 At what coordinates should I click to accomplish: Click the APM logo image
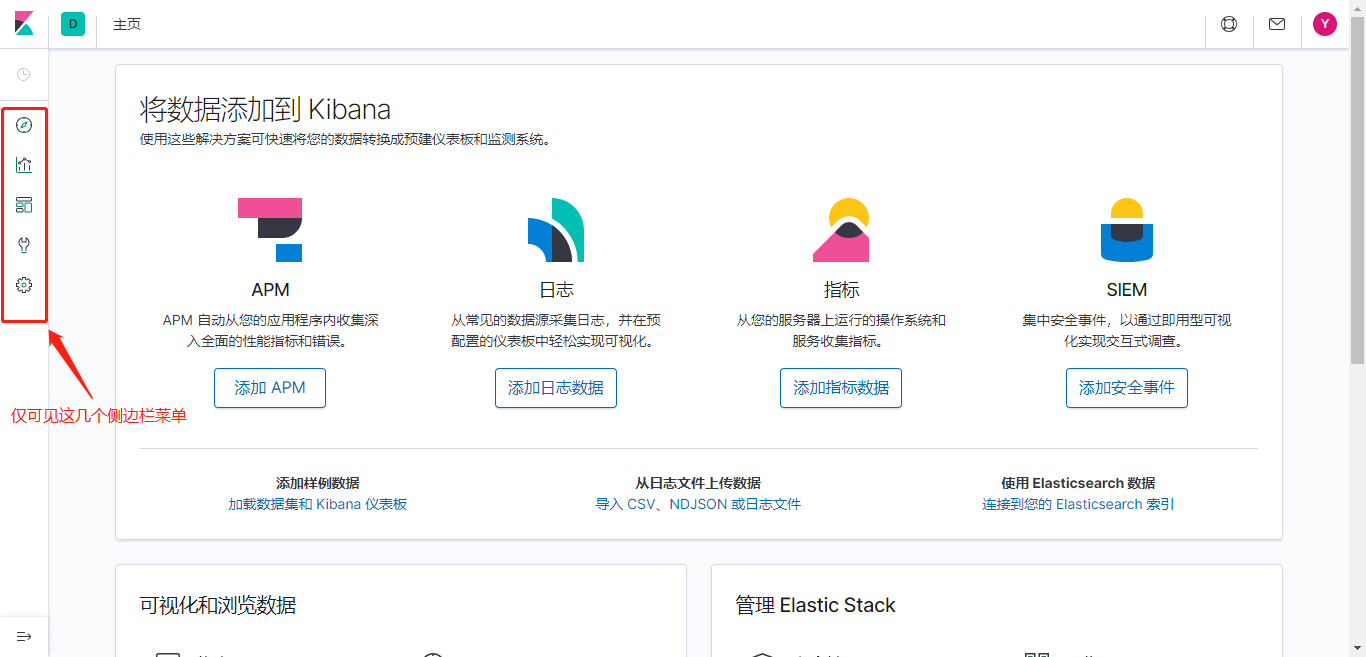point(270,230)
